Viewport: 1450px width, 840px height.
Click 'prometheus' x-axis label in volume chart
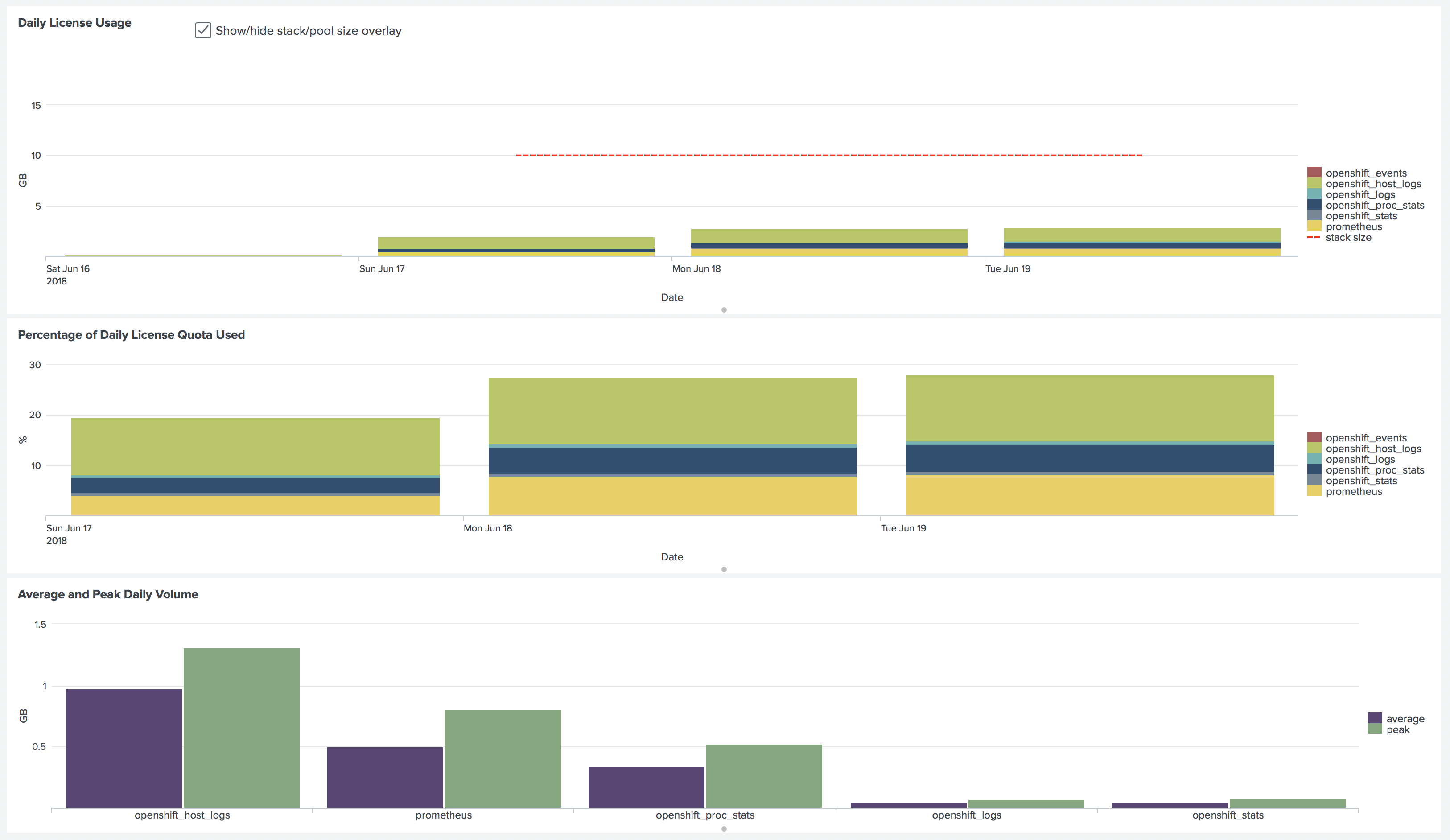click(444, 815)
